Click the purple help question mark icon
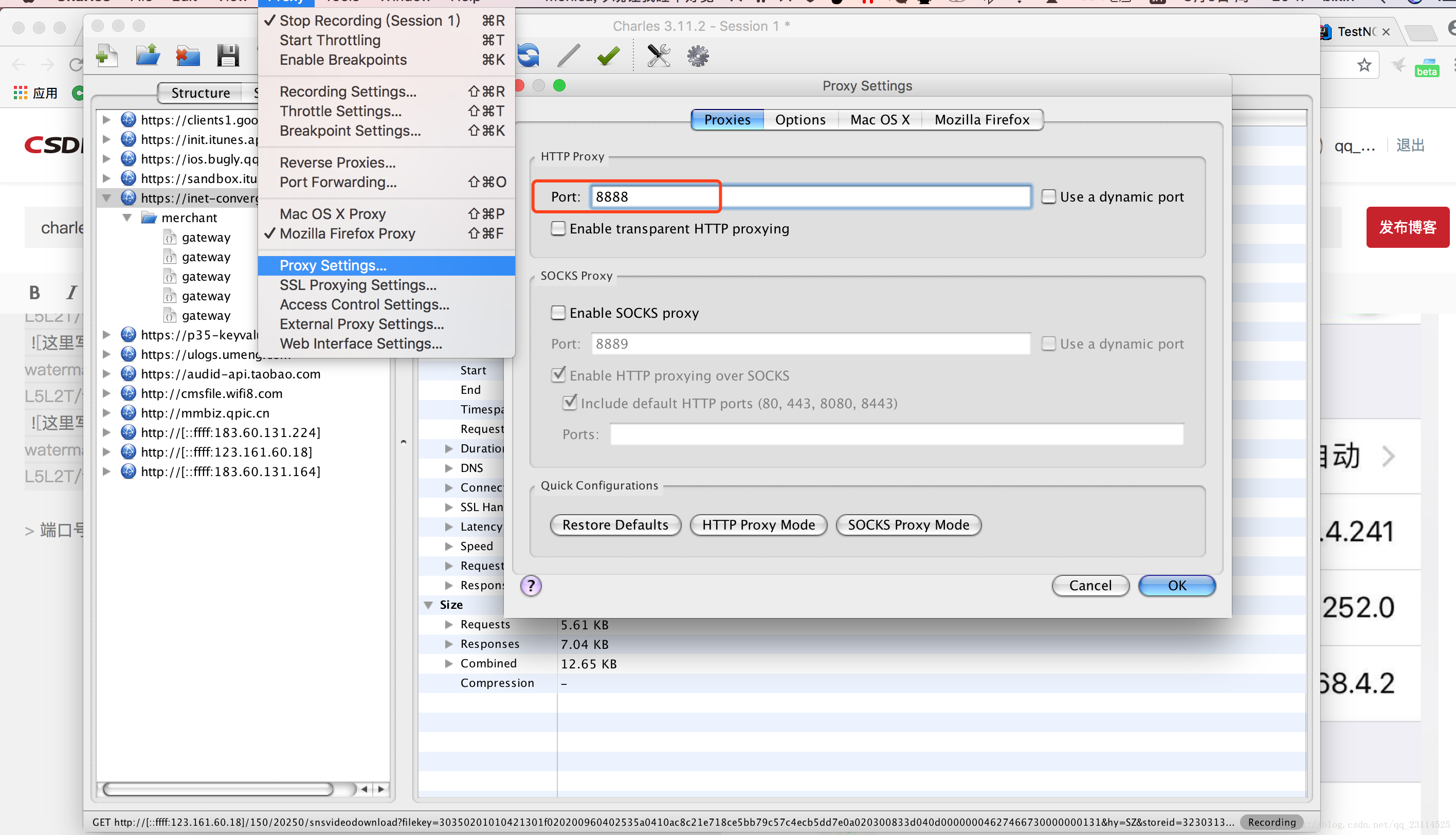This screenshot has width=1456, height=835. [531, 586]
